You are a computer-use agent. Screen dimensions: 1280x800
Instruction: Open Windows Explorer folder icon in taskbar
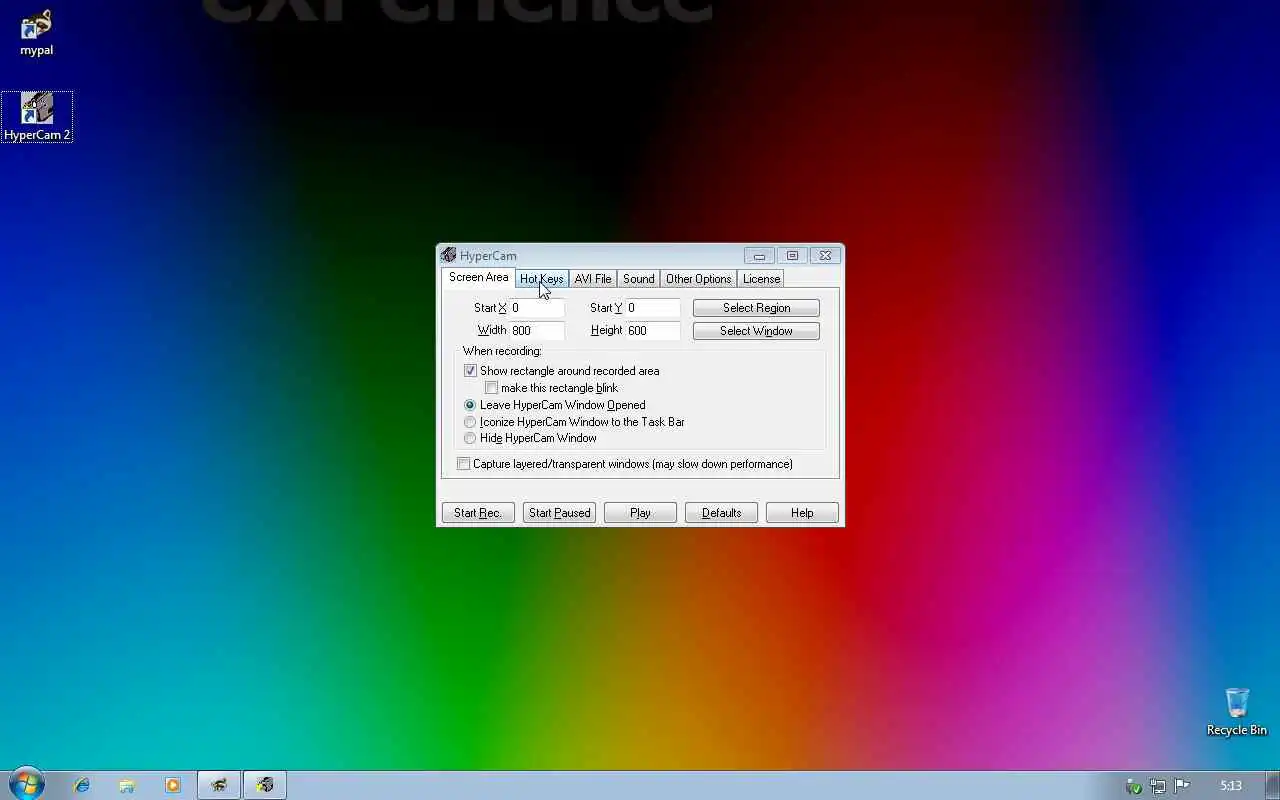tap(127, 785)
